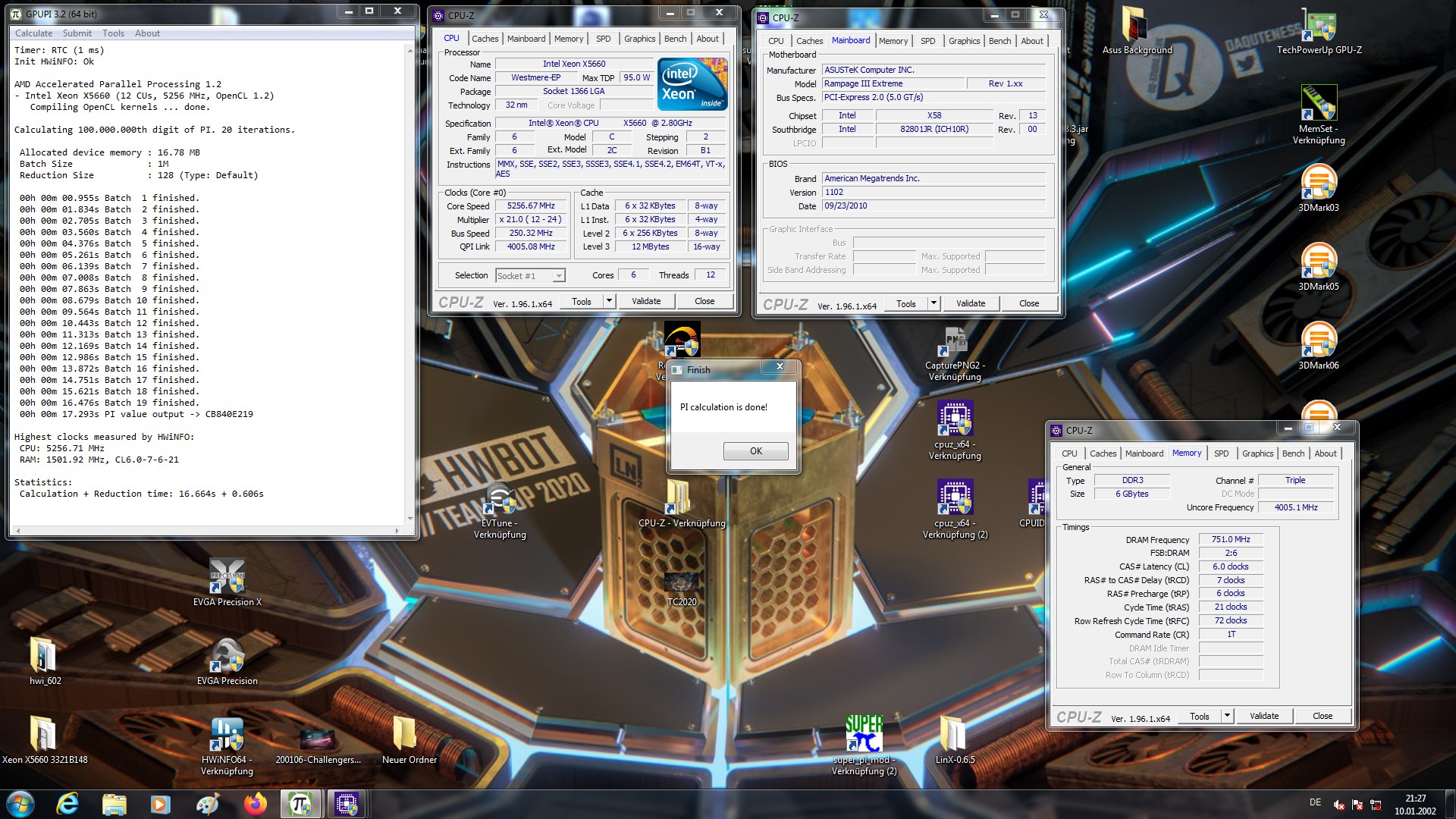The width and height of the screenshot is (1456, 819).
Task: Open Firefox from taskbar
Action: click(255, 803)
